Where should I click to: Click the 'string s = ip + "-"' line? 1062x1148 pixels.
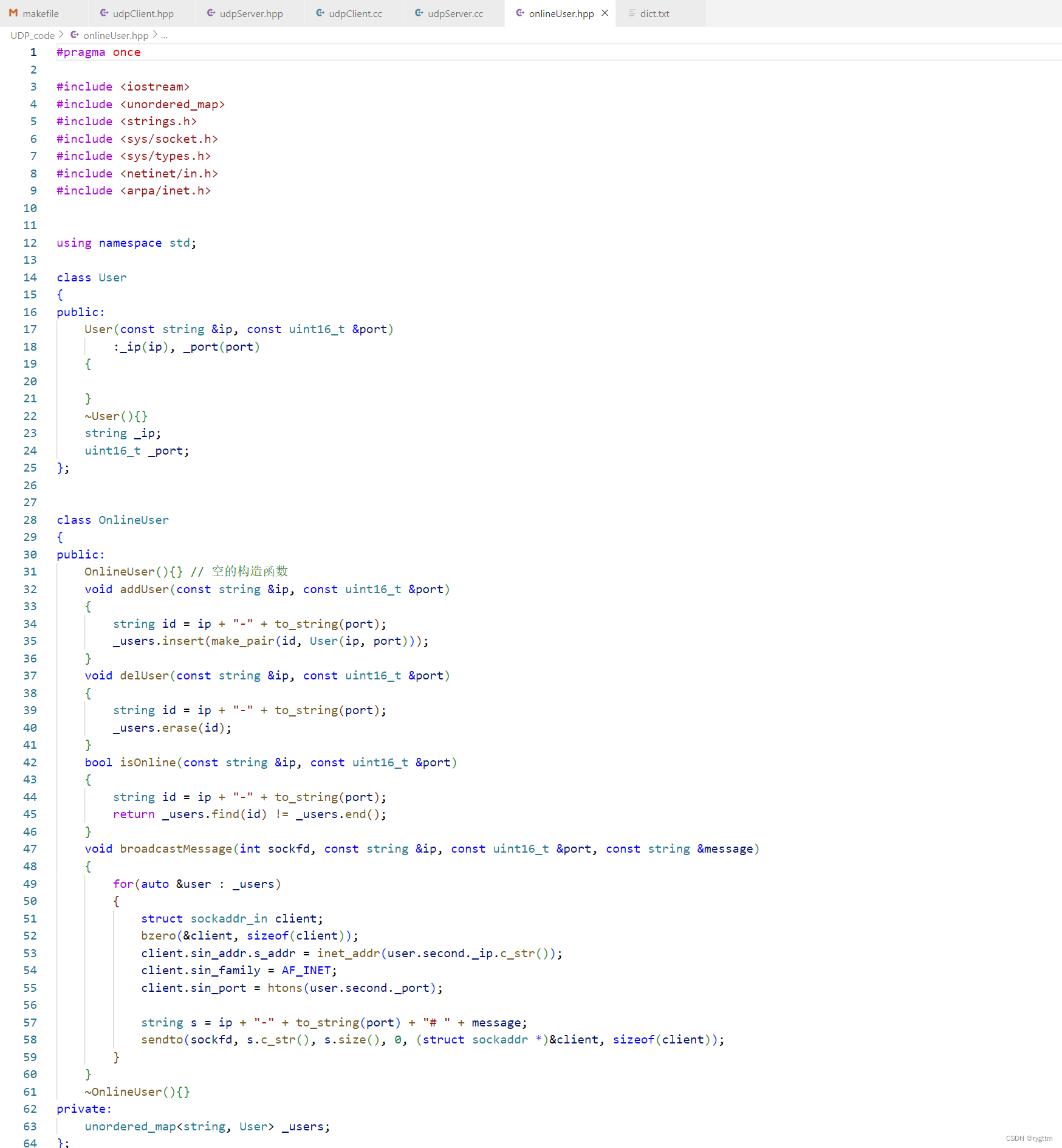pyautogui.click(x=334, y=1023)
